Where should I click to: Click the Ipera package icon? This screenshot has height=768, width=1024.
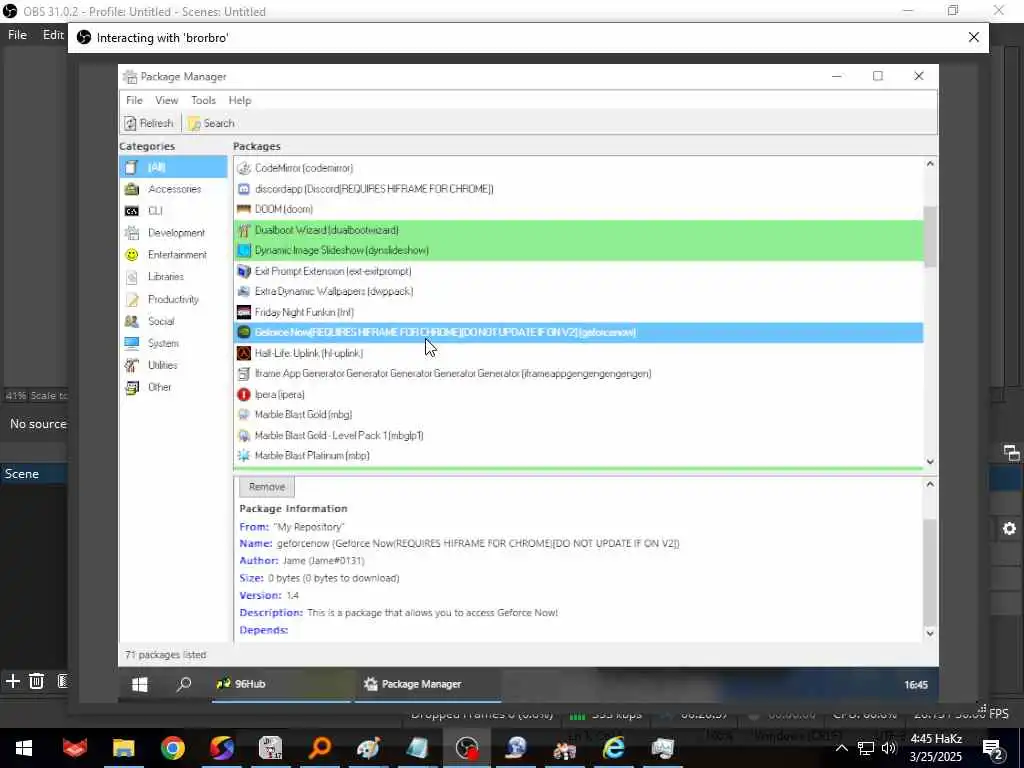coord(244,394)
